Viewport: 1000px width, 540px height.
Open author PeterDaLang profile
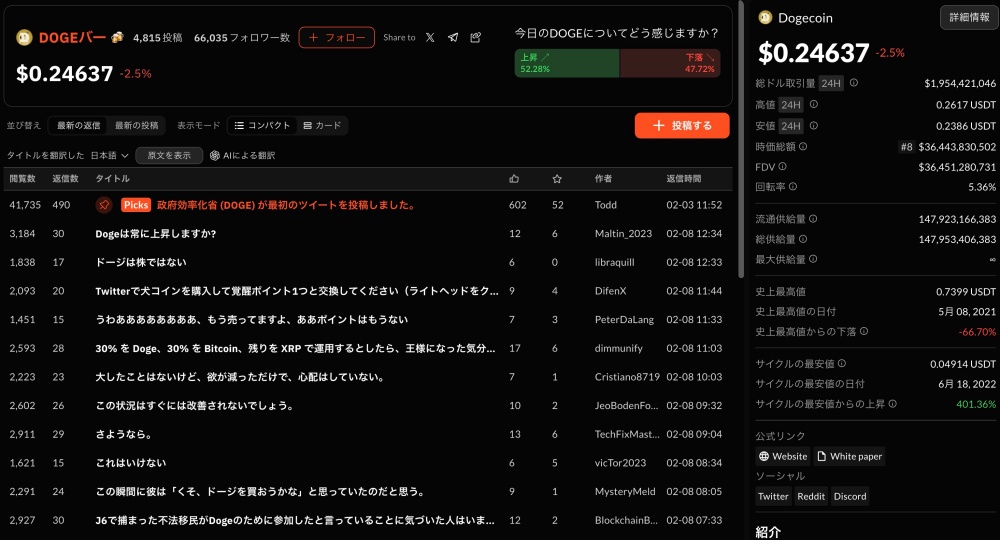tap(624, 320)
